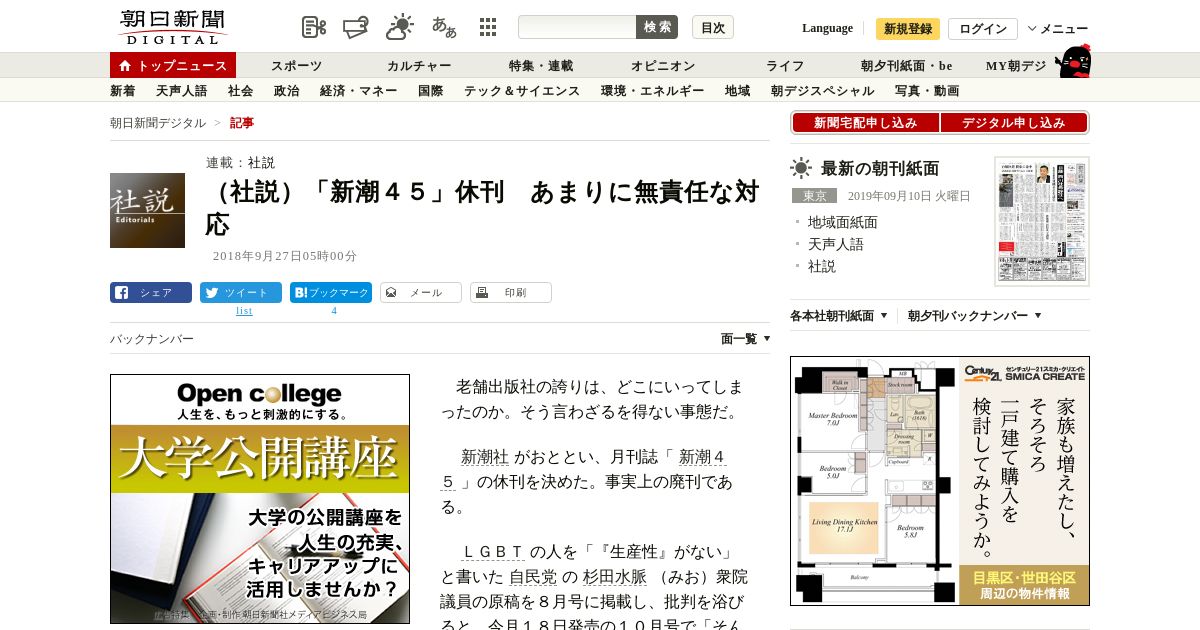This screenshot has height=630, width=1200.
Task: Click 朝日新聞デジタル breadcrumb link
Action: 158,123
